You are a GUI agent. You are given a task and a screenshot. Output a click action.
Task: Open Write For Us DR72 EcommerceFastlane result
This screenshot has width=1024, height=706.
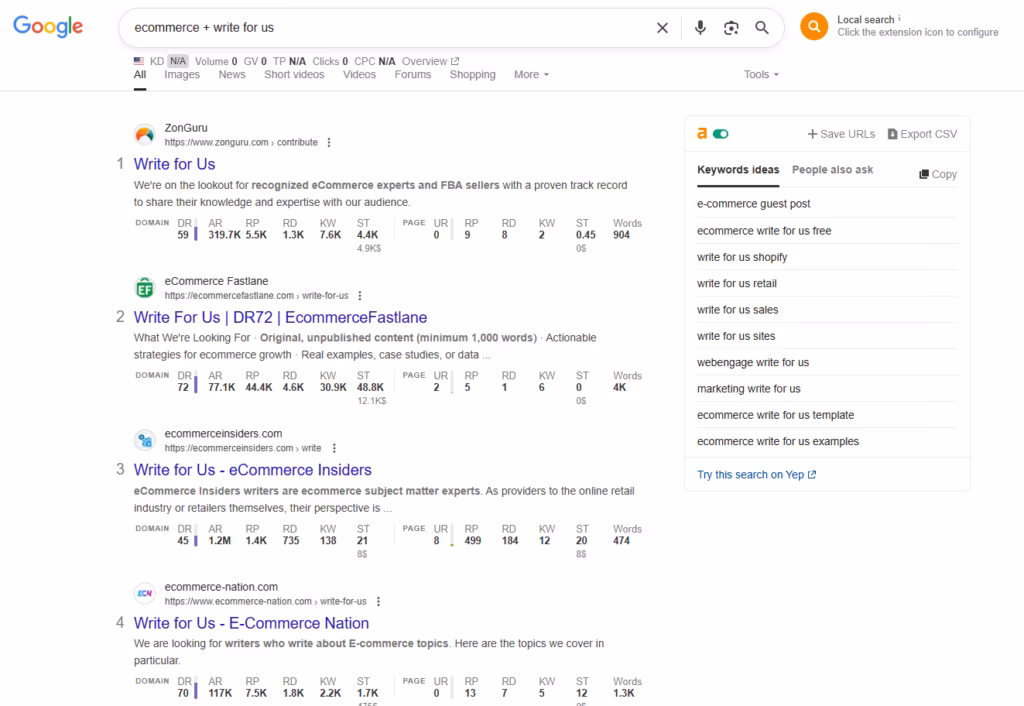tap(280, 317)
